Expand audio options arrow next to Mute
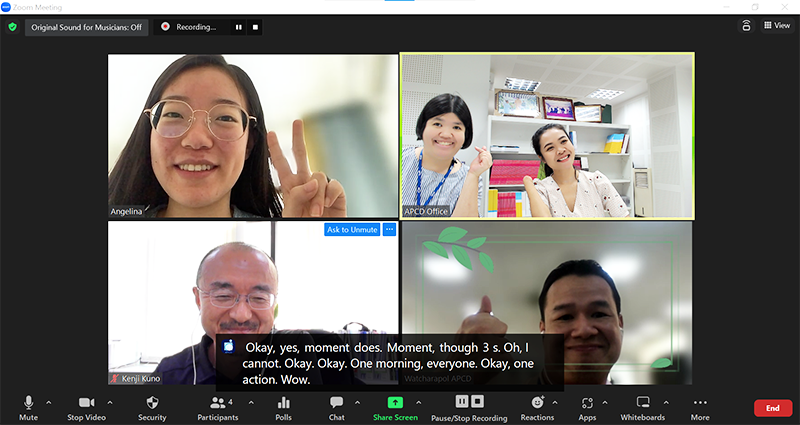The image size is (800, 425). 48,403
